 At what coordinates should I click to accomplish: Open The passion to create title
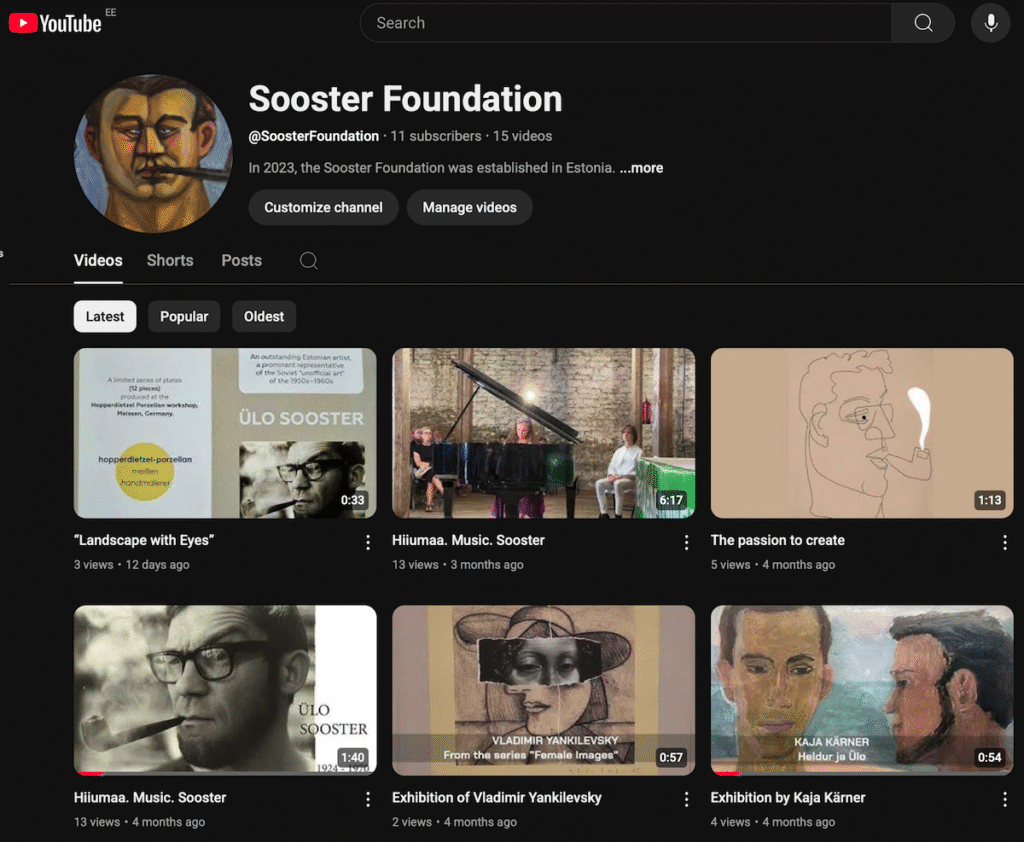click(778, 540)
